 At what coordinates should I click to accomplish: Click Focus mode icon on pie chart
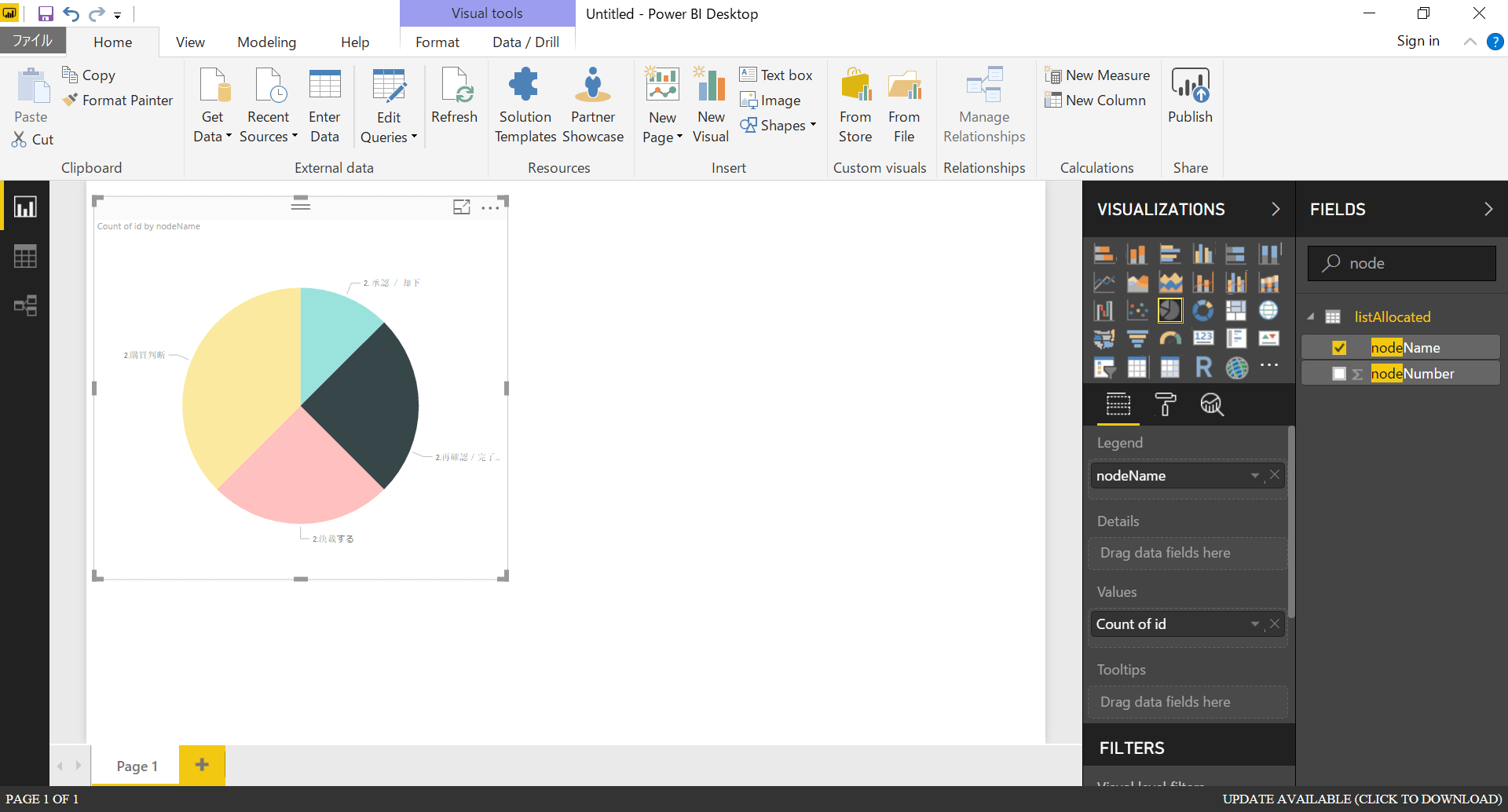[462, 207]
